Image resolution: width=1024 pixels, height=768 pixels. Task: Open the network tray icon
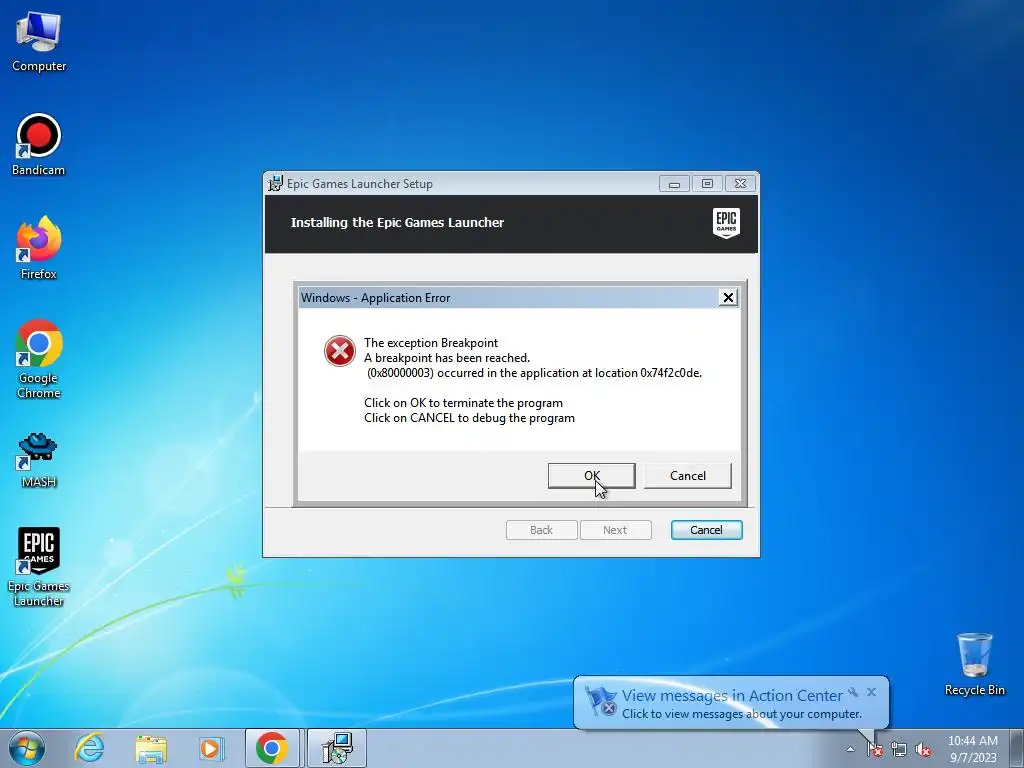click(x=899, y=749)
